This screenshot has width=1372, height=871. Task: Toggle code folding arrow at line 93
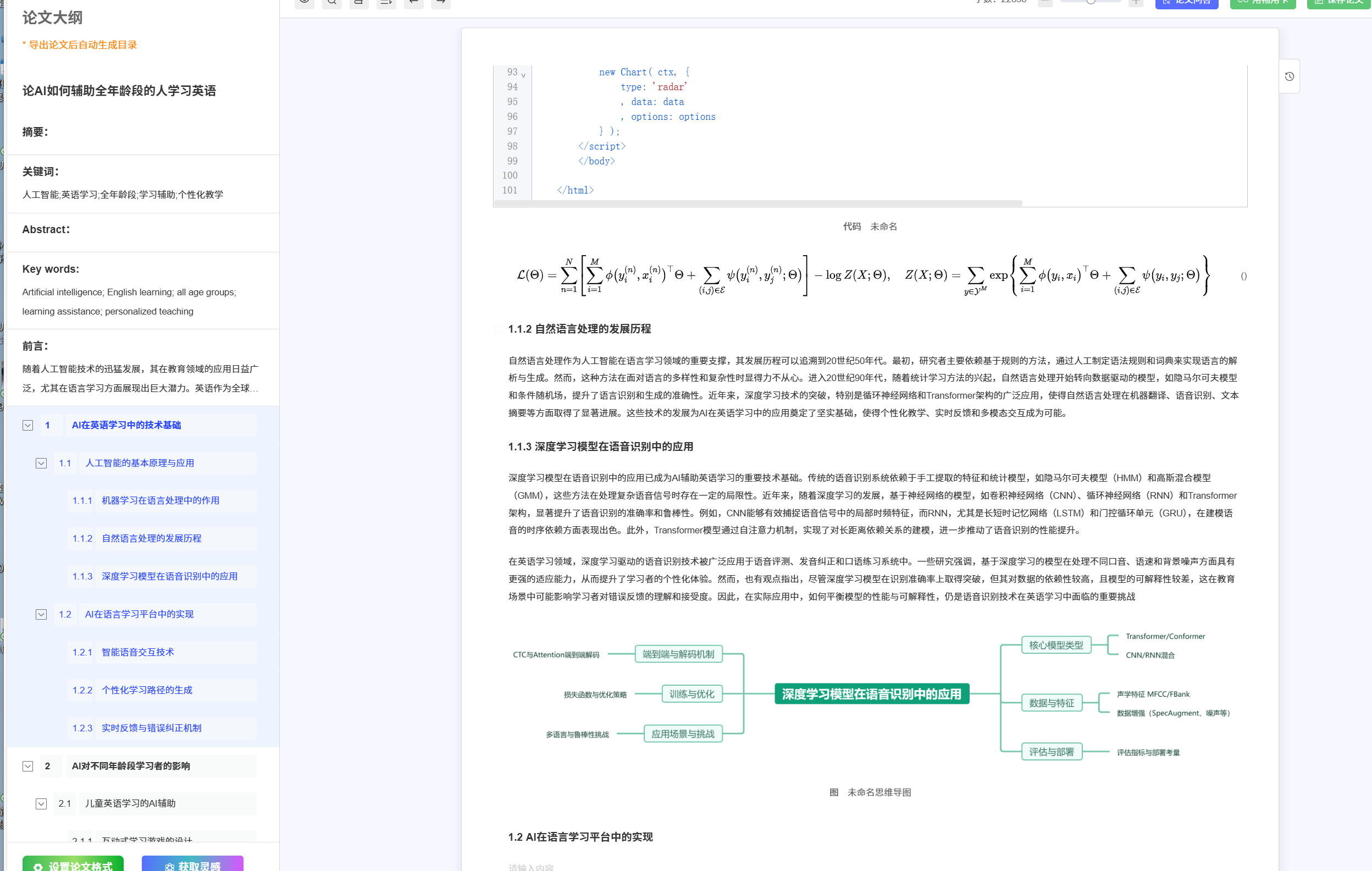coord(523,75)
